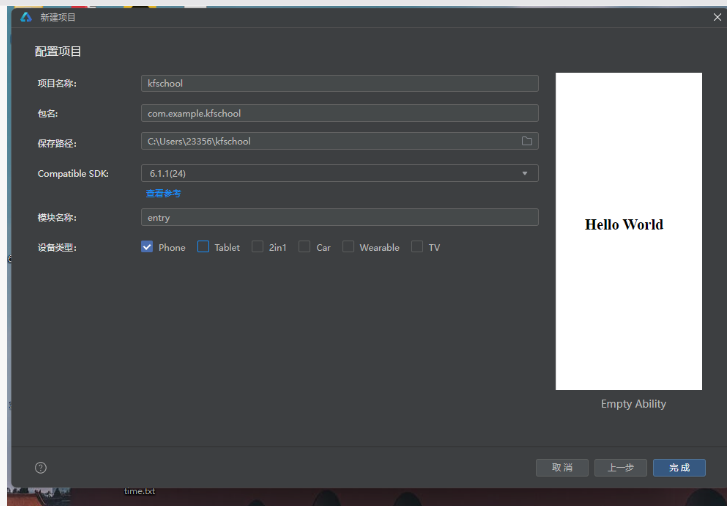Viewport: 727px width, 506px height.
Task: Uncheck the Phone device type
Action: click(147, 247)
